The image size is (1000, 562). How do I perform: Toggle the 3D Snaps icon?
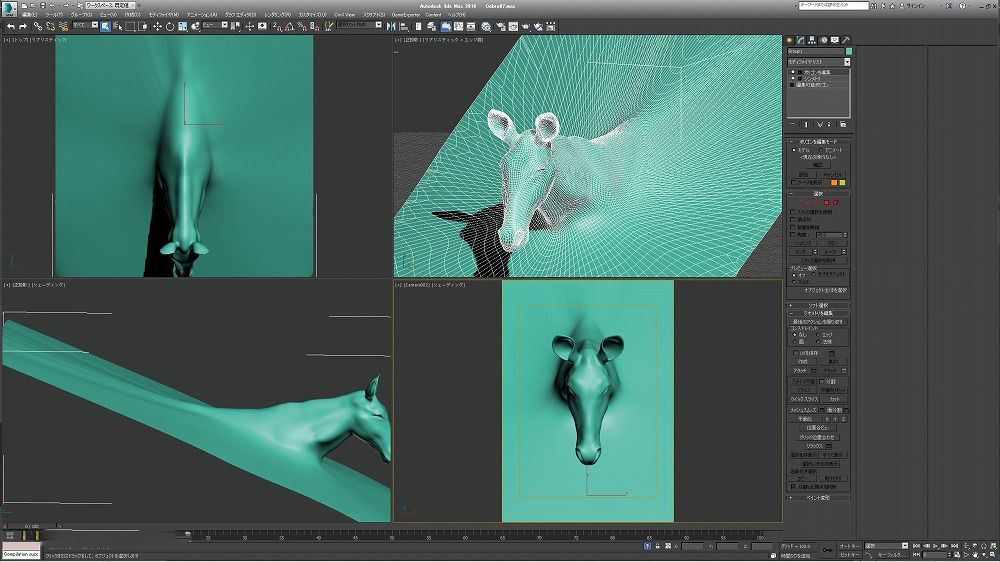coord(276,26)
